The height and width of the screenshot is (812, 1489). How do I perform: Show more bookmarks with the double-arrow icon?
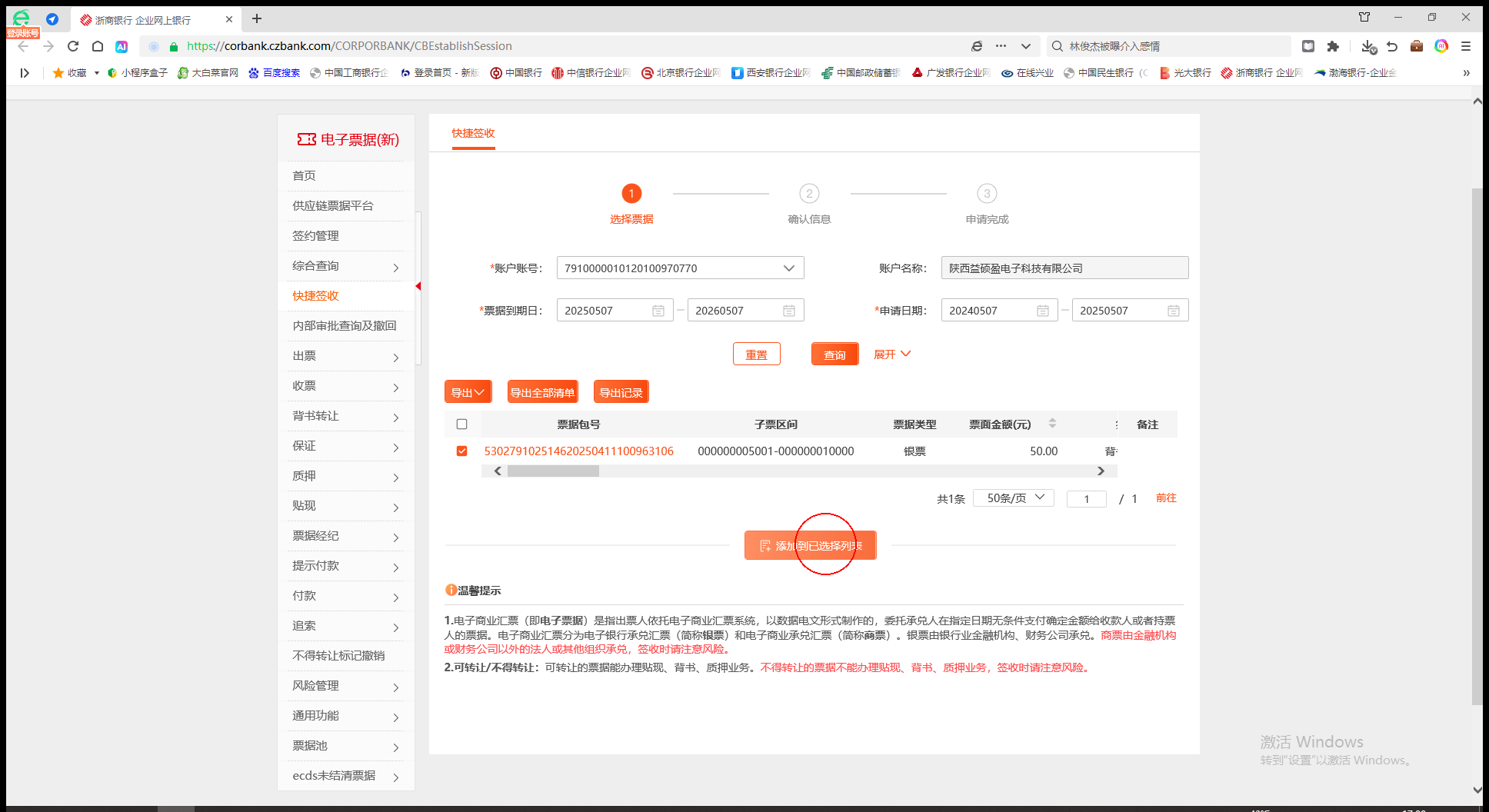[x=1466, y=73]
